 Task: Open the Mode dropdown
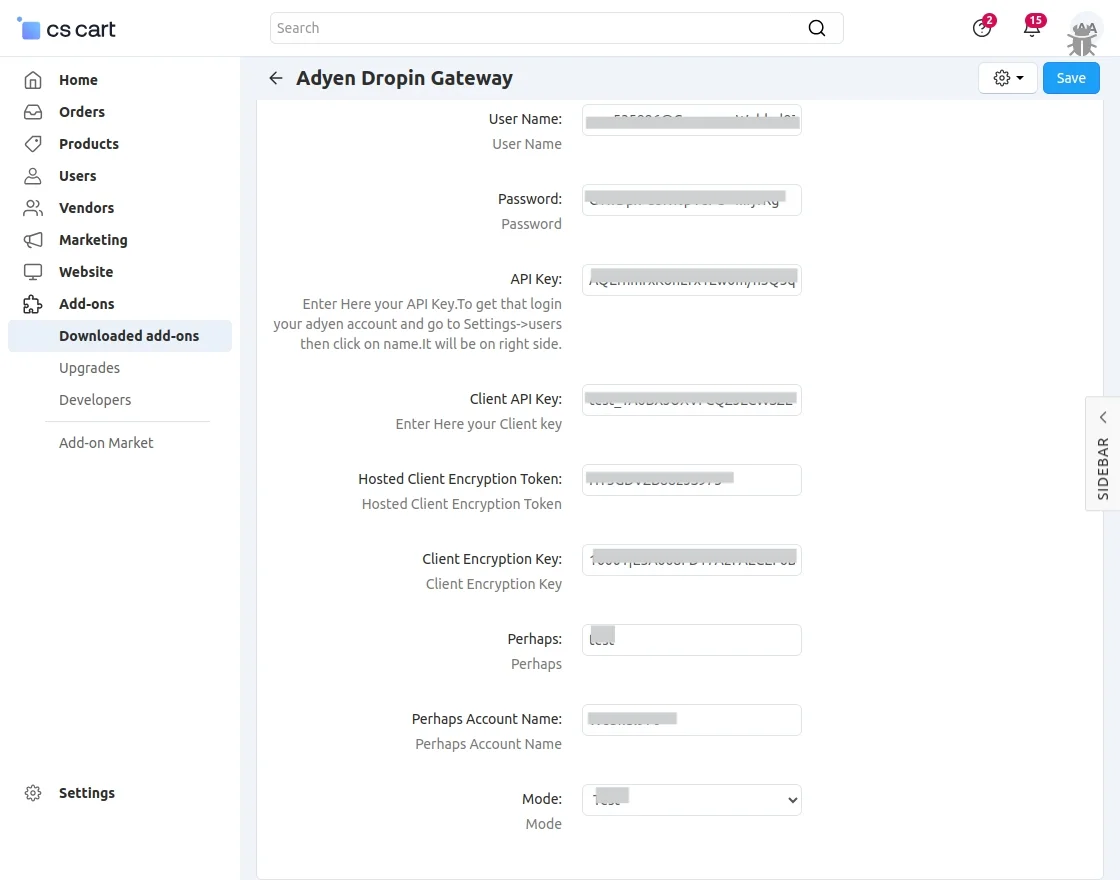point(691,800)
